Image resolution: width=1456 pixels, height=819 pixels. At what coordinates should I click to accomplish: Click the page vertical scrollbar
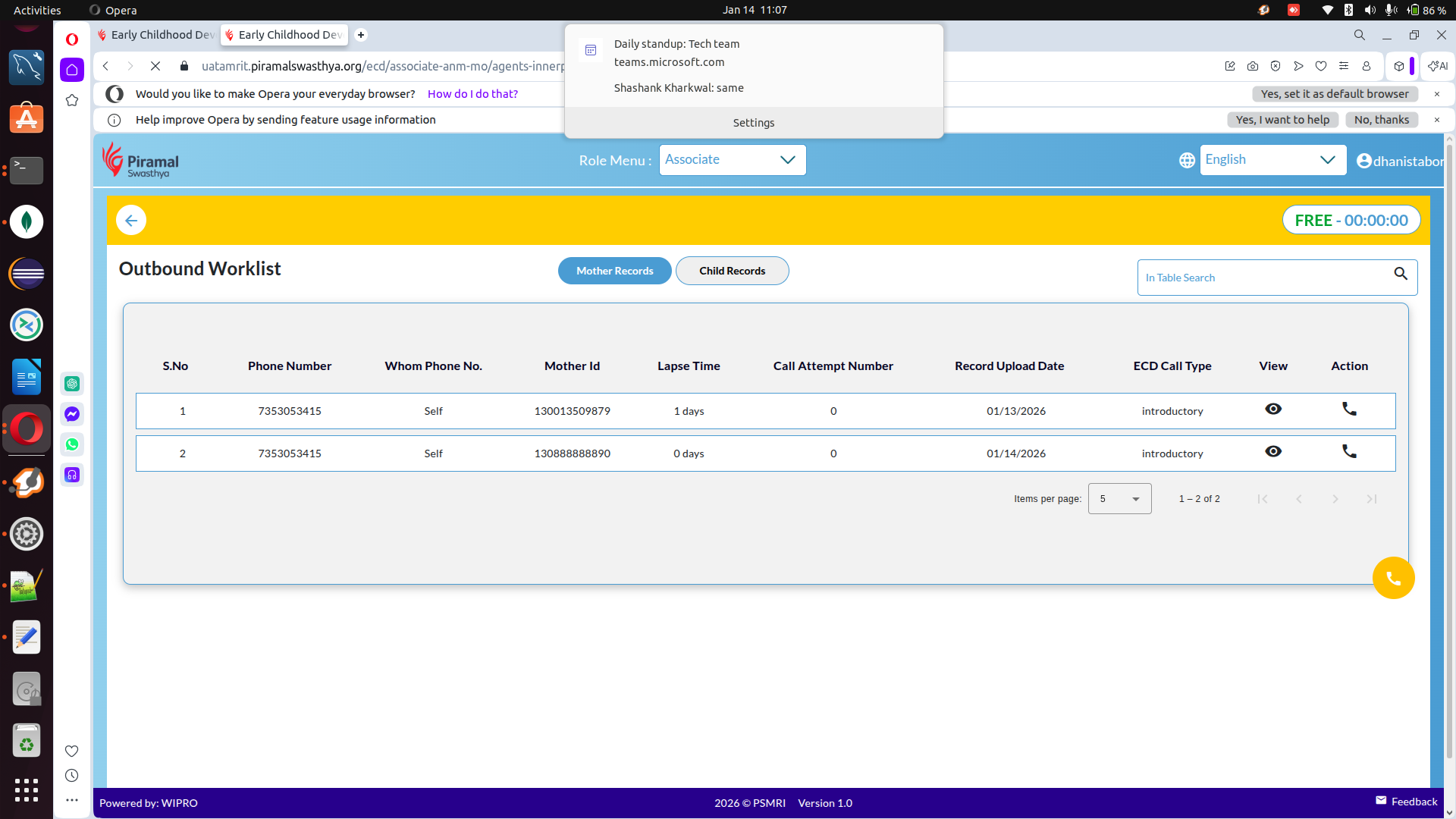click(x=1449, y=455)
